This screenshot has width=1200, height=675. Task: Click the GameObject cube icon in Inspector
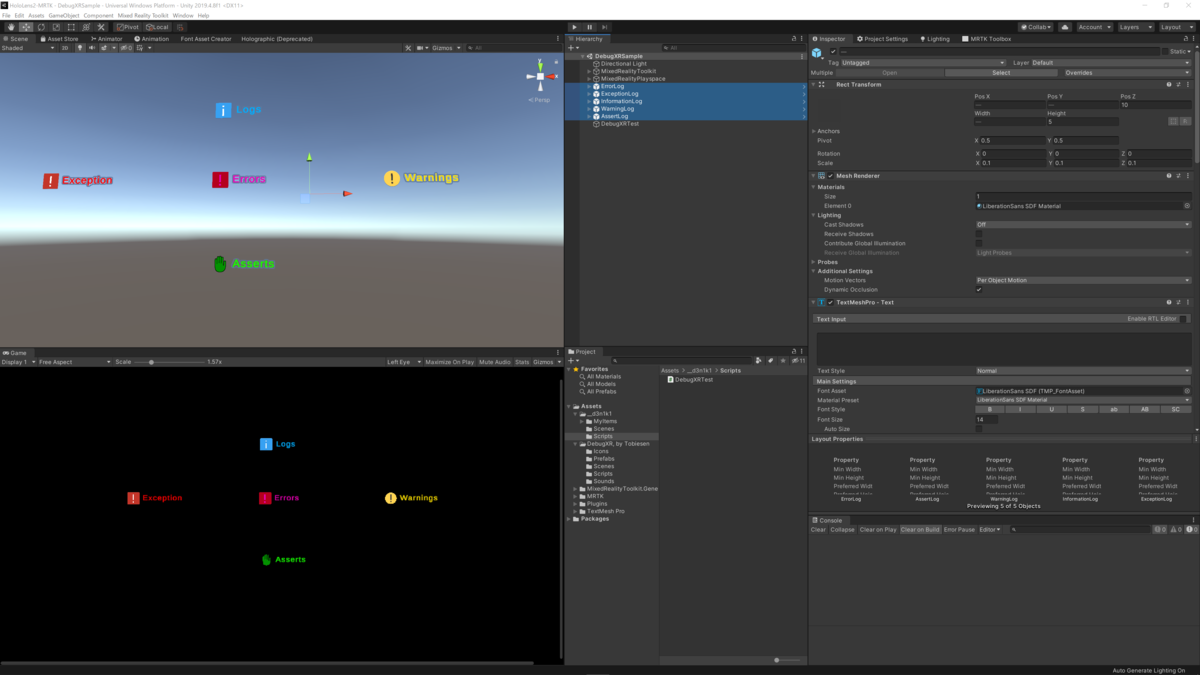point(817,52)
